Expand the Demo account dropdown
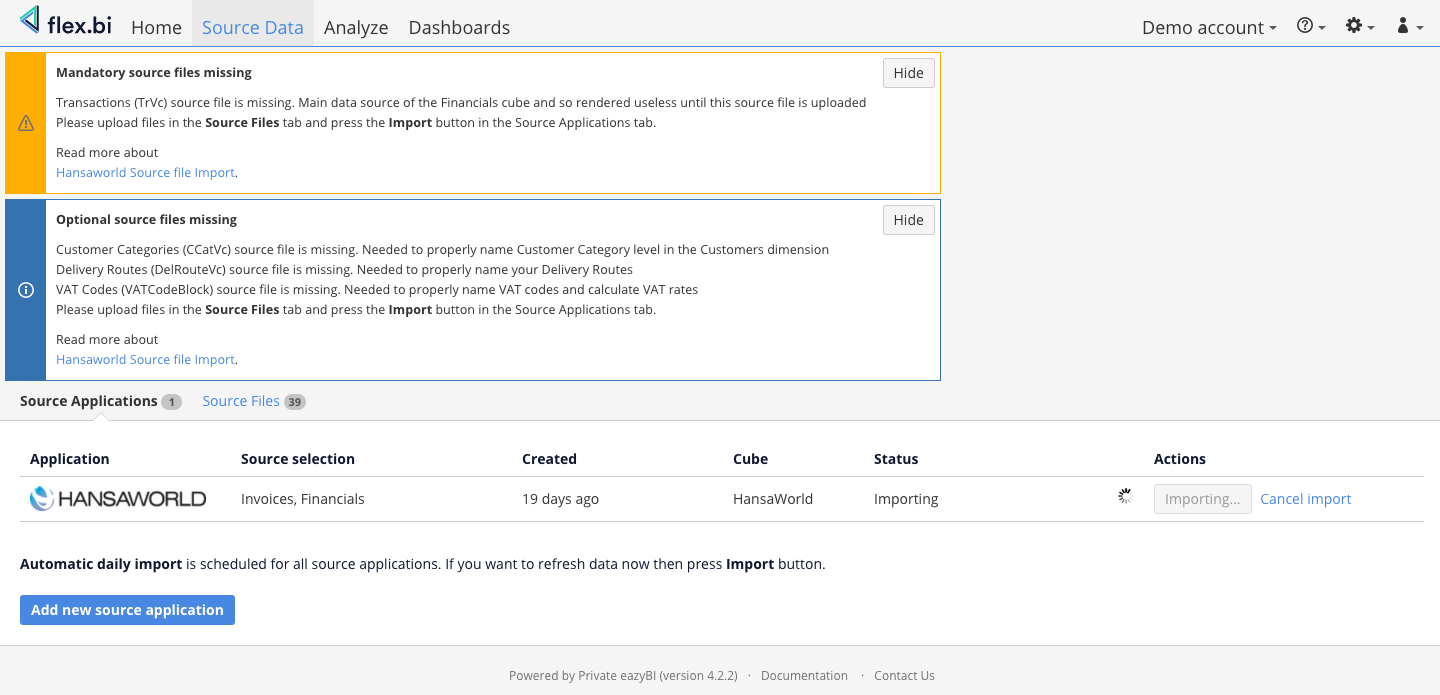Viewport: 1440px width, 695px height. [1209, 28]
